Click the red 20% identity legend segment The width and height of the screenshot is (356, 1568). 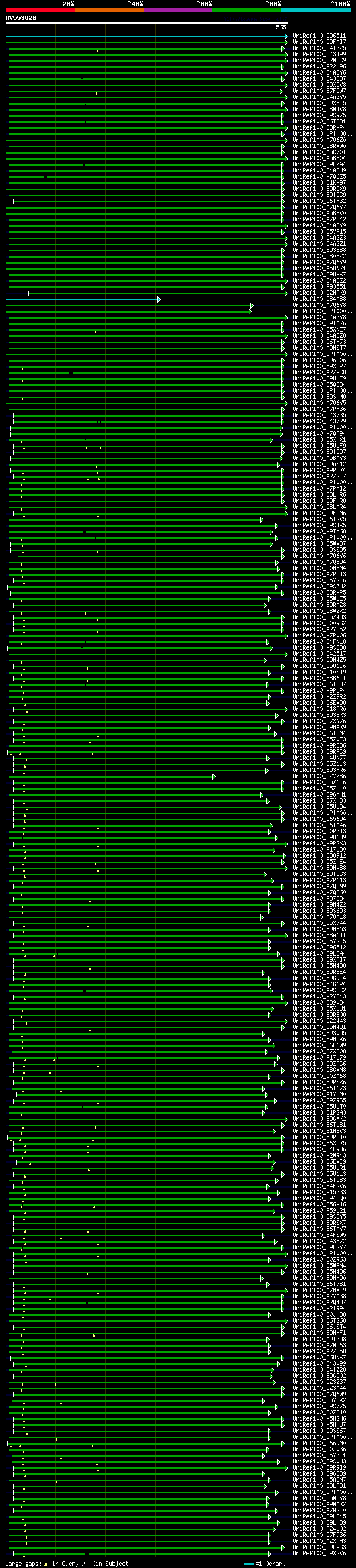coord(39,10)
